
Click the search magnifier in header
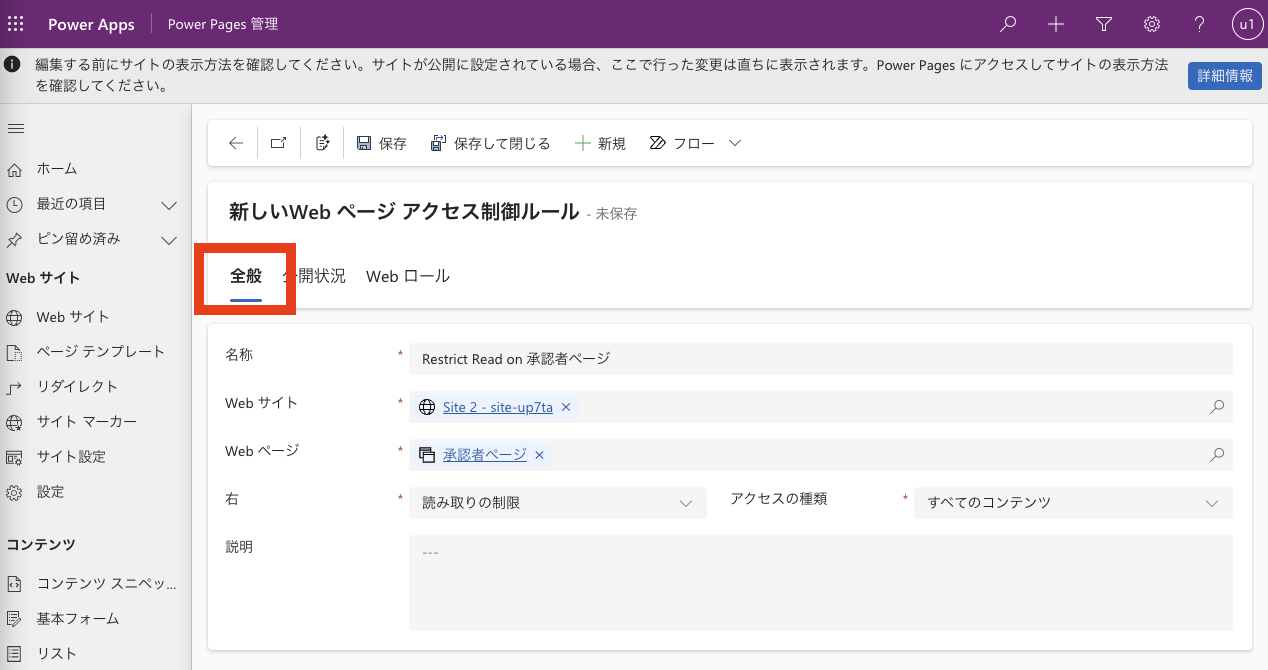pyautogui.click(x=1009, y=24)
